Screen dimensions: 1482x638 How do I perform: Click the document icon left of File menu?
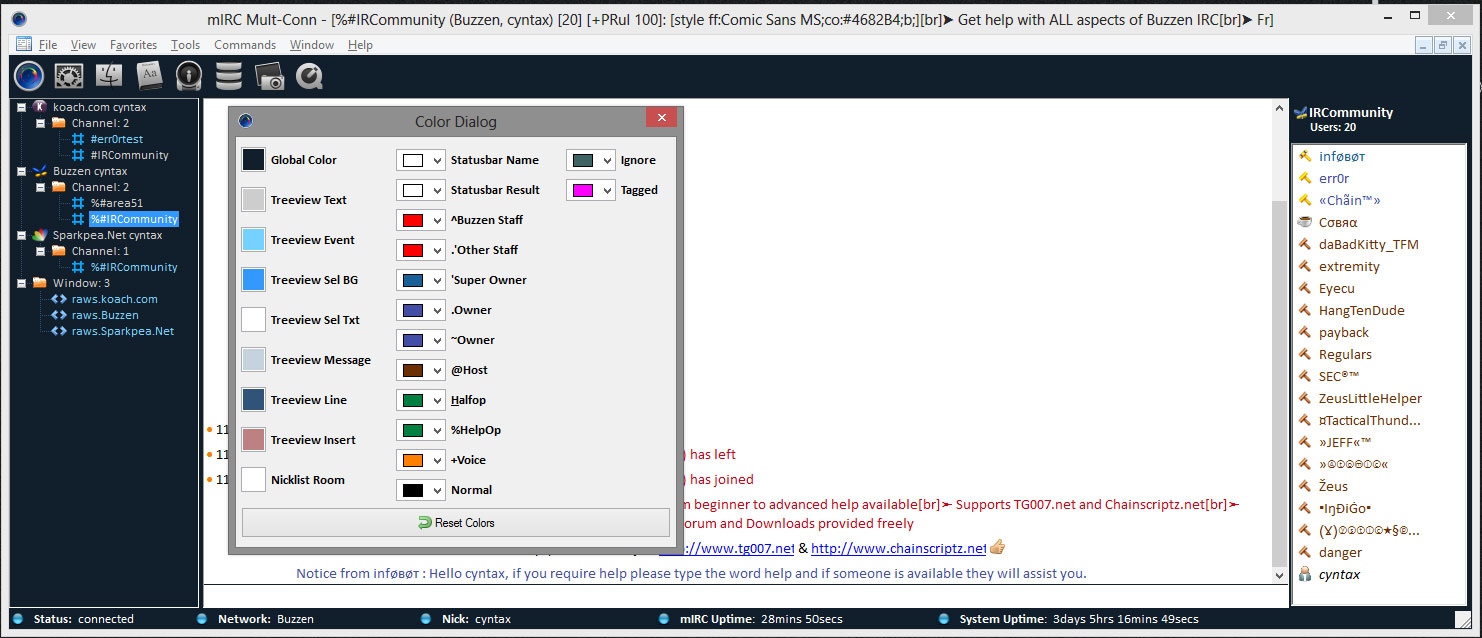coord(24,44)
